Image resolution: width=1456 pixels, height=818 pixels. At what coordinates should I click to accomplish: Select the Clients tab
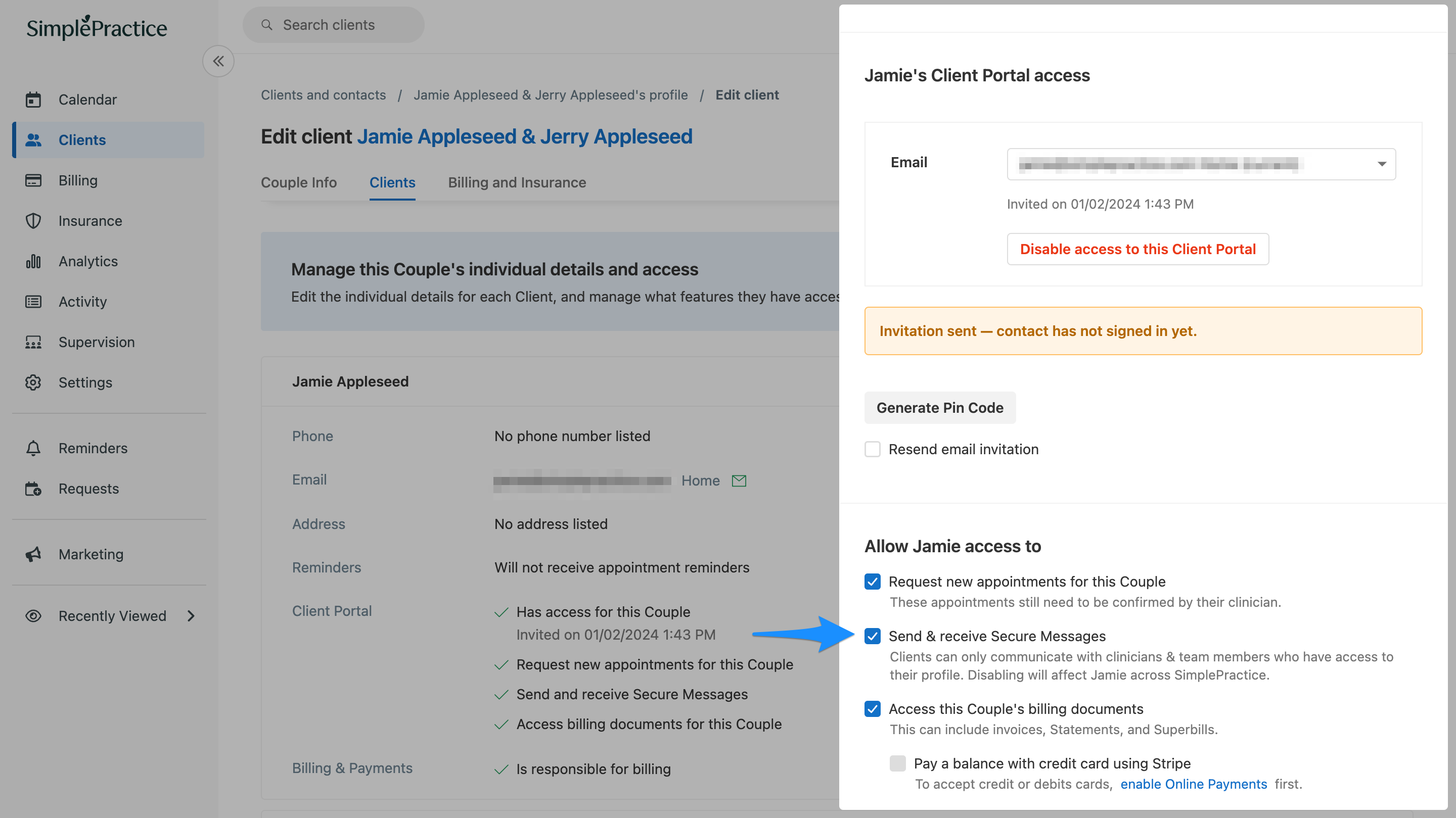coord(392,182)
